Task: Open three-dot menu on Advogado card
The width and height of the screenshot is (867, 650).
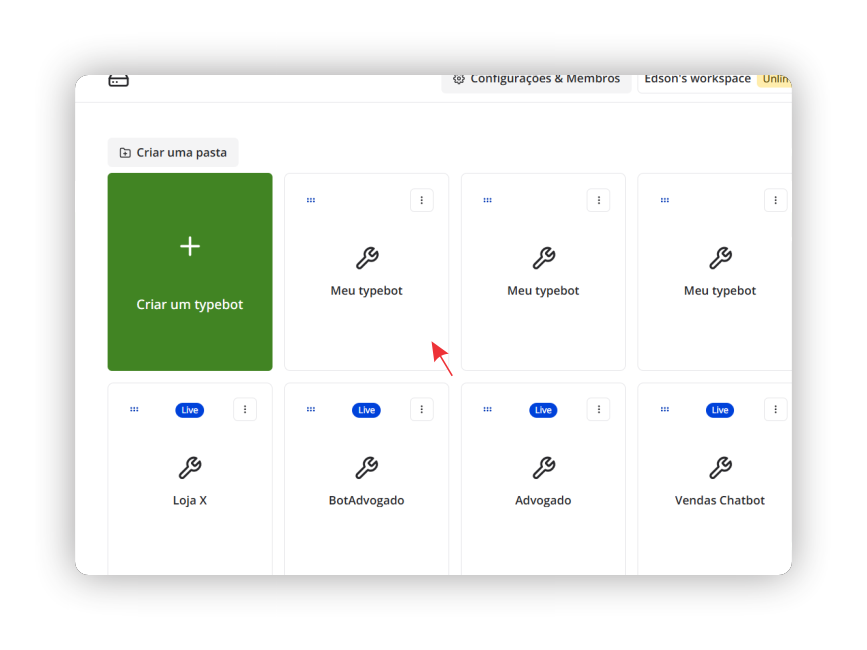Action: 598,409
